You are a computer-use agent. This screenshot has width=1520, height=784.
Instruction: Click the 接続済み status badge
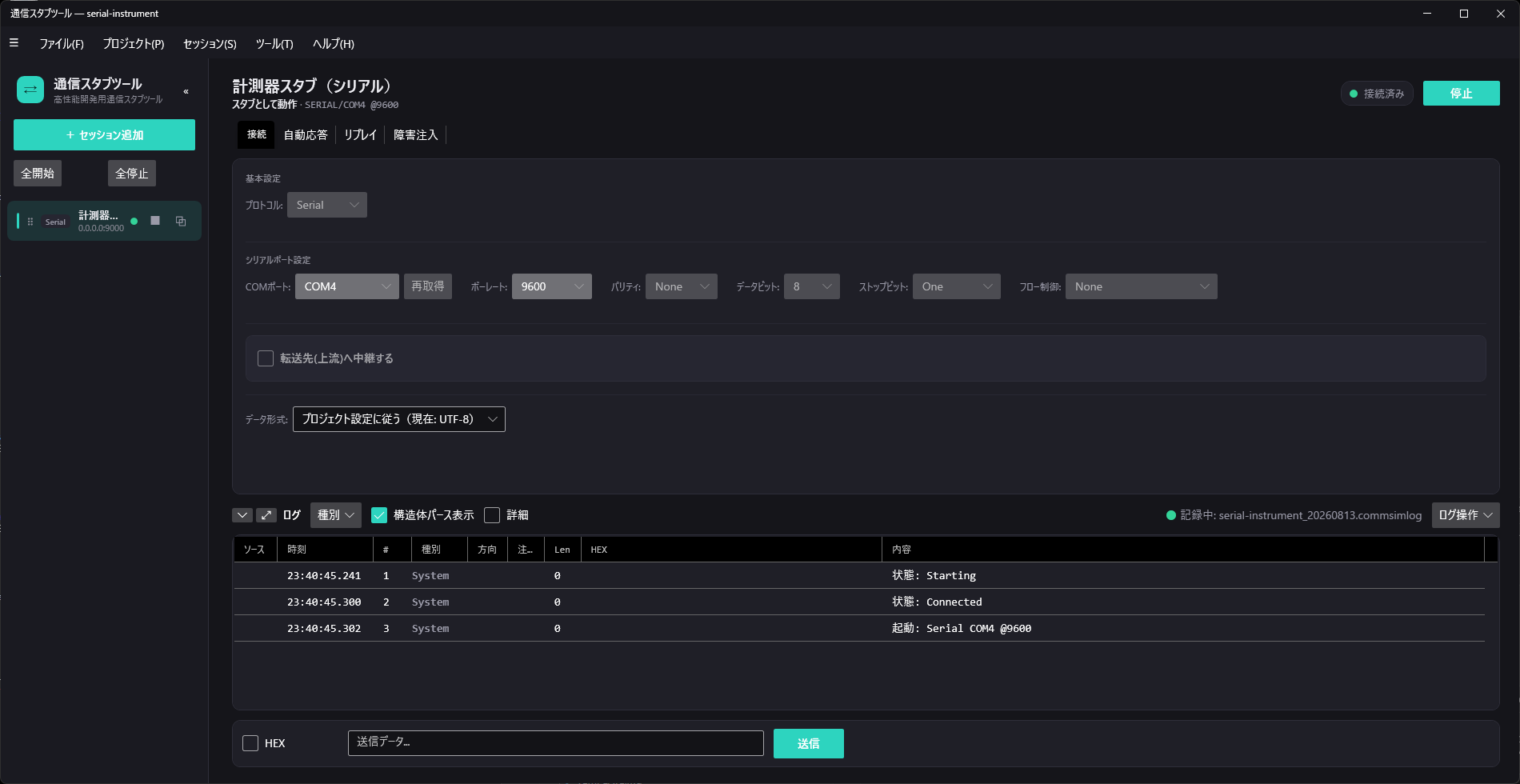[x=1377, y=94]
